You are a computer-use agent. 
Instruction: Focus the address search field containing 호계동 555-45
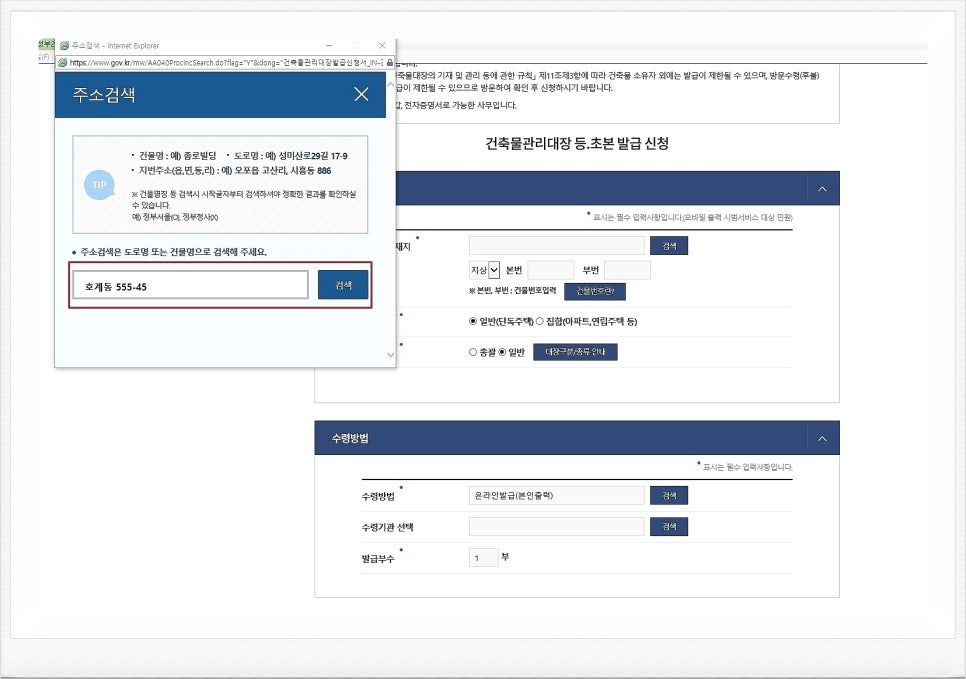click(190, 285)
